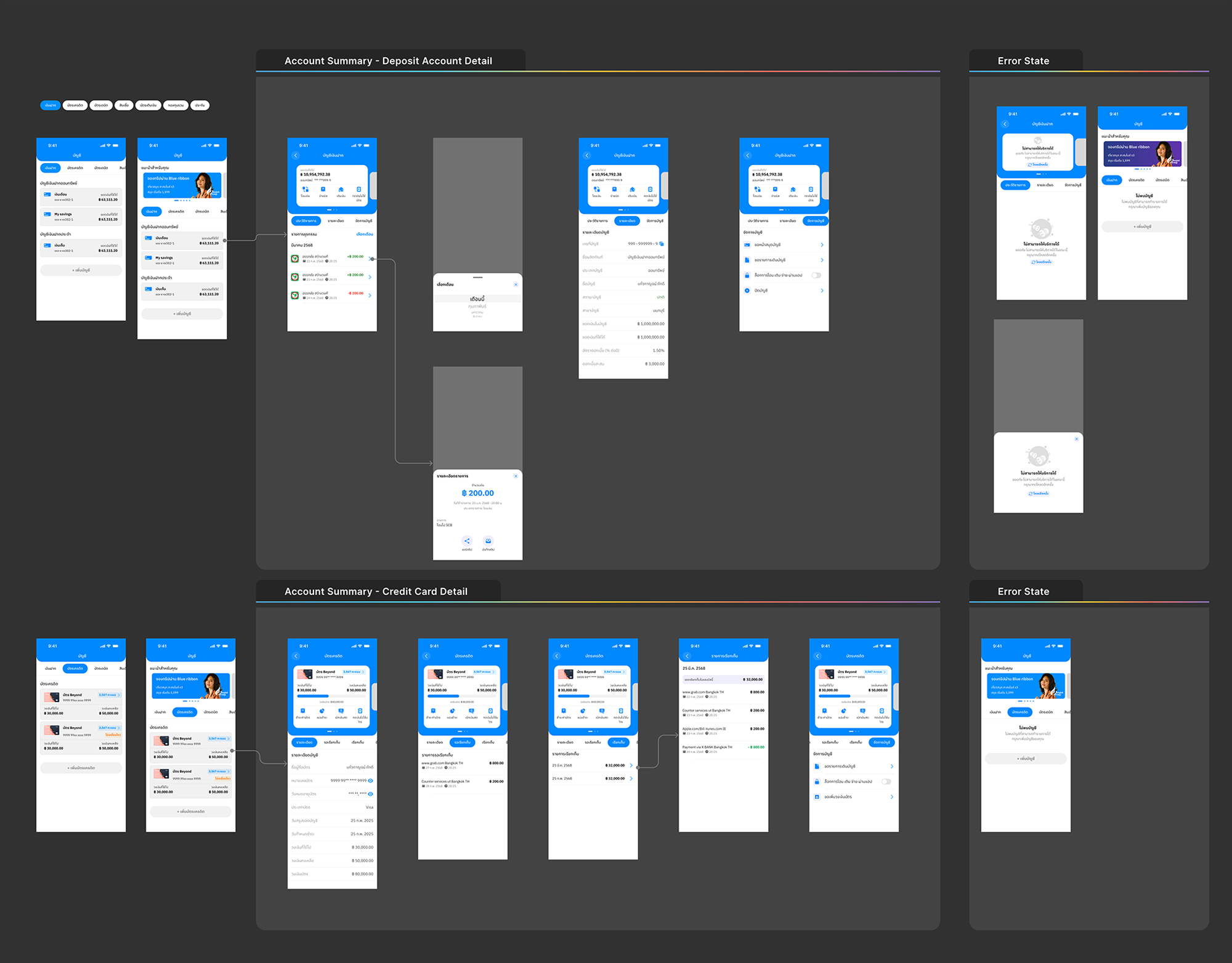Click credit usage bar on card manage screen

click(x=854, y=696)
